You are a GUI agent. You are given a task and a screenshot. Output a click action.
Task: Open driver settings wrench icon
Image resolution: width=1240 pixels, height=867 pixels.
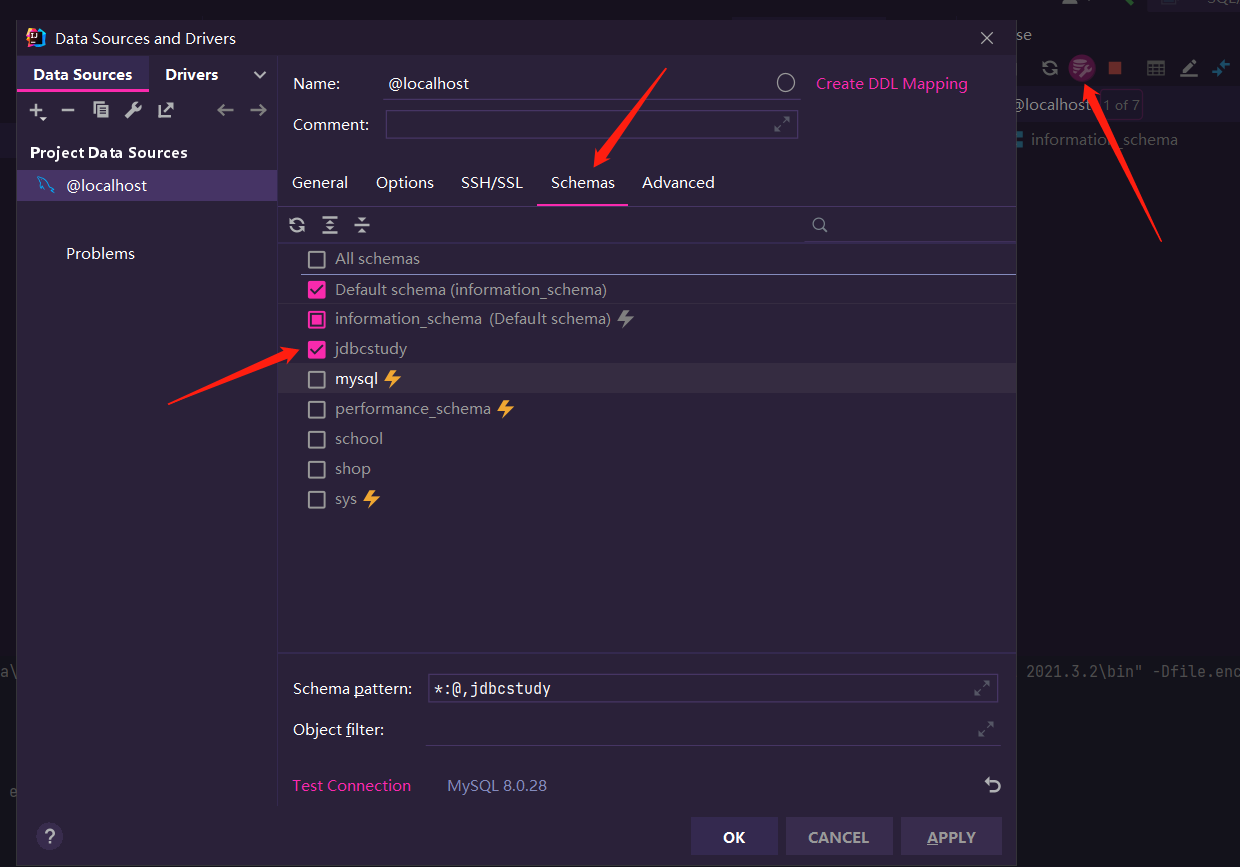133,110
